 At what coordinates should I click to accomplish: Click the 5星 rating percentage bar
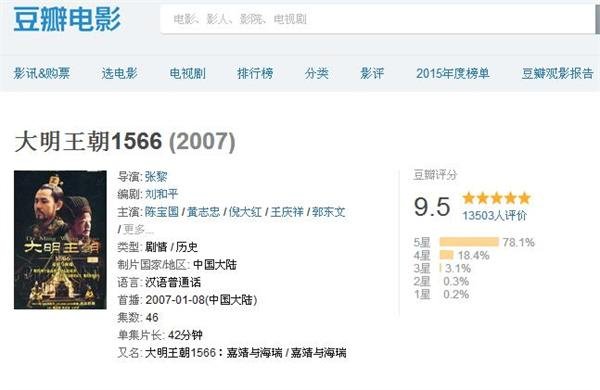(x=469, y=242)
